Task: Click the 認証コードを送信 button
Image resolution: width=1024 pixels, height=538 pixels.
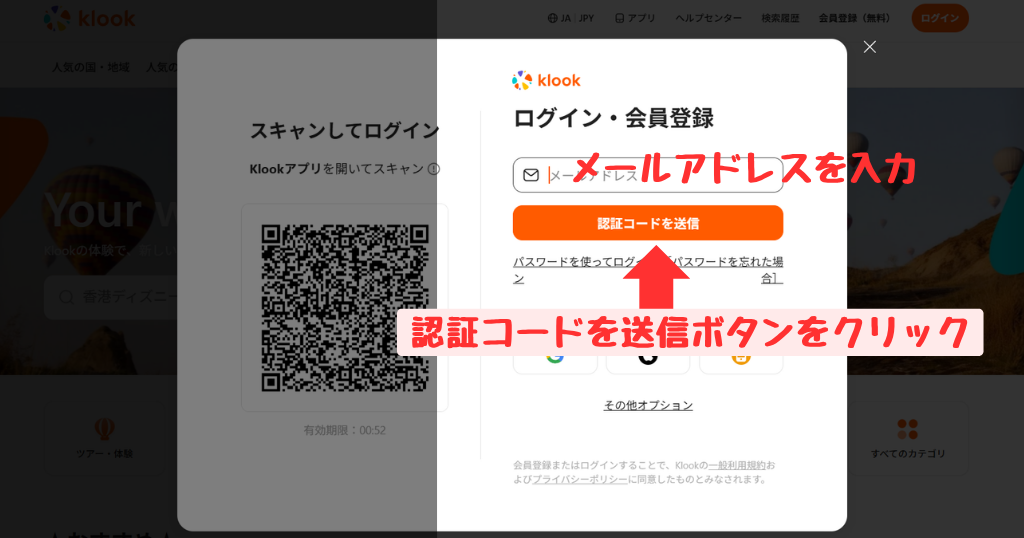Action: pos(648,223)
